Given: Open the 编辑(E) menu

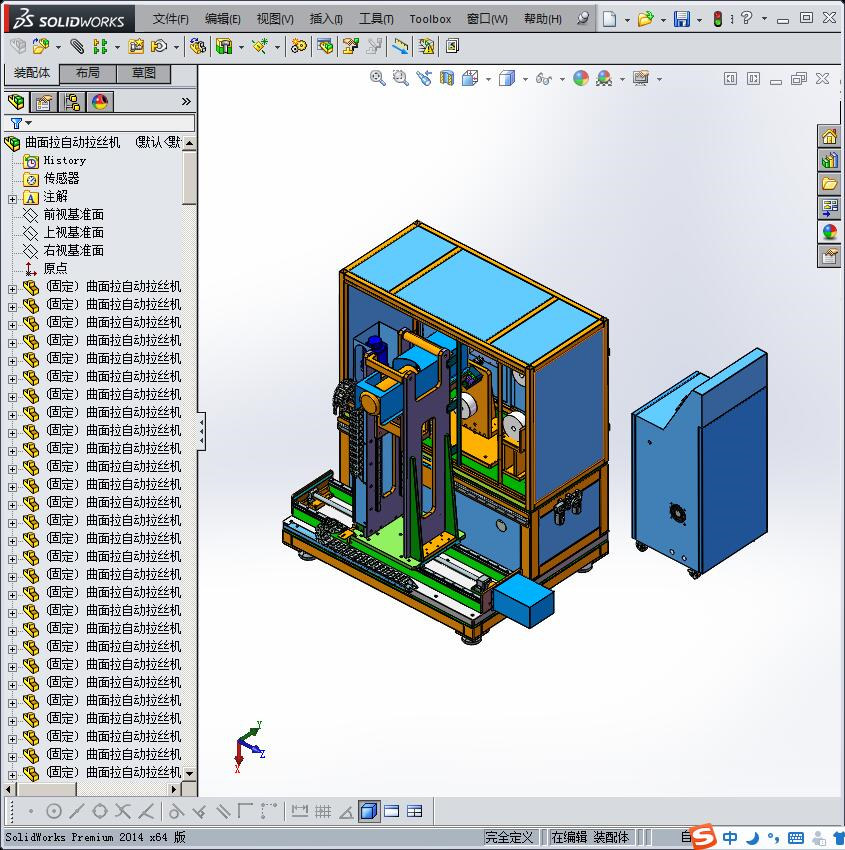Looking at the screenshot, I should [222, 19].
